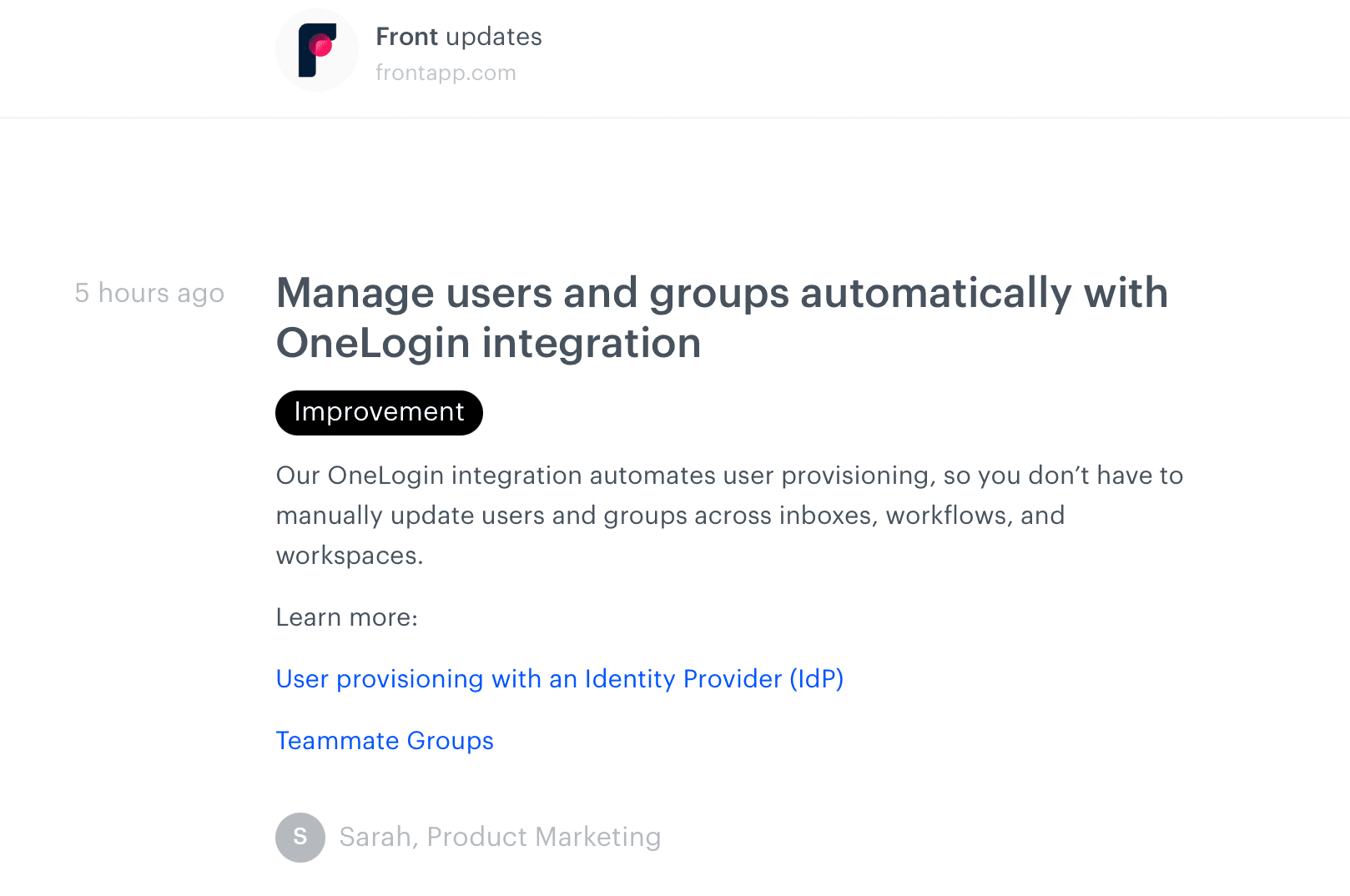Click the pink dot inside Front logo
This screenshot has height=896, width=1350.
320,44
